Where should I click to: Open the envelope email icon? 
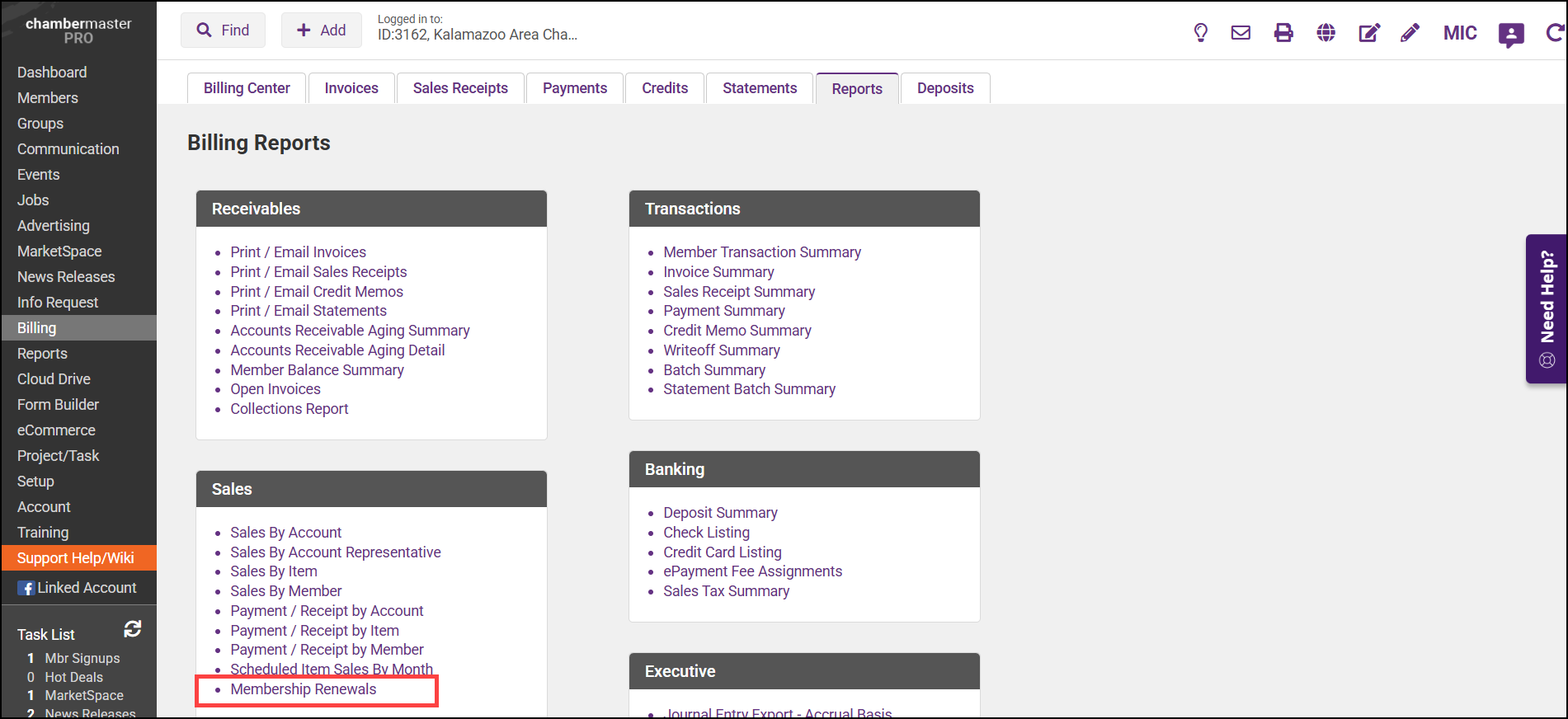point(1241,33)
